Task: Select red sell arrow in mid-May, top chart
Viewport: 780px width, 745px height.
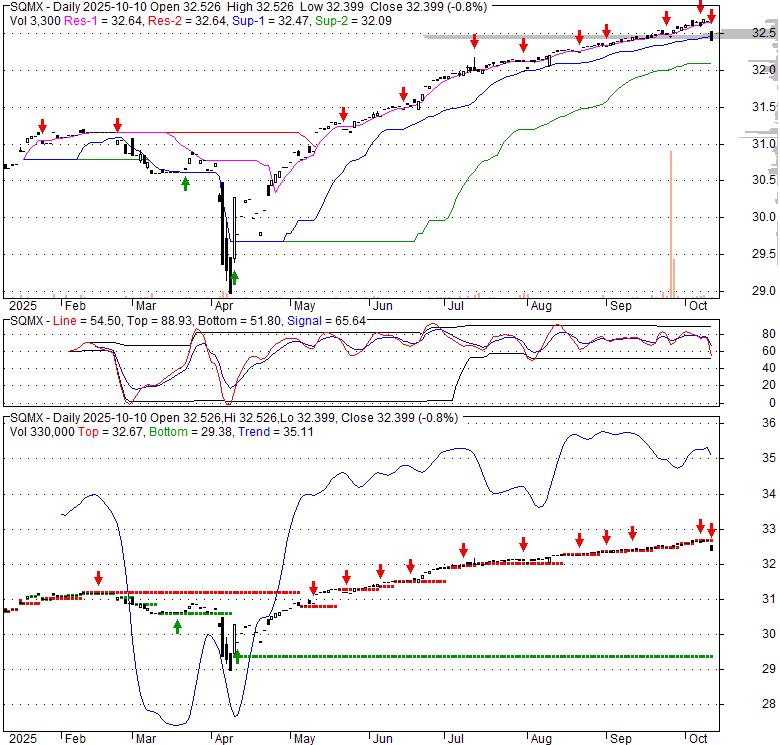Action: (343, 114)
